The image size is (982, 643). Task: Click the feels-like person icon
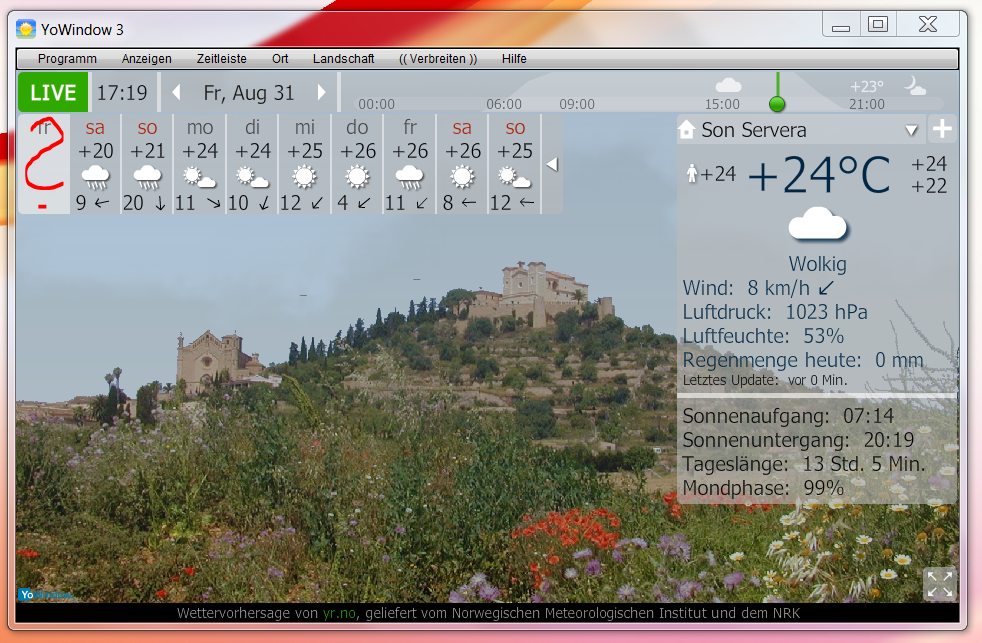[x=692, y=175]
